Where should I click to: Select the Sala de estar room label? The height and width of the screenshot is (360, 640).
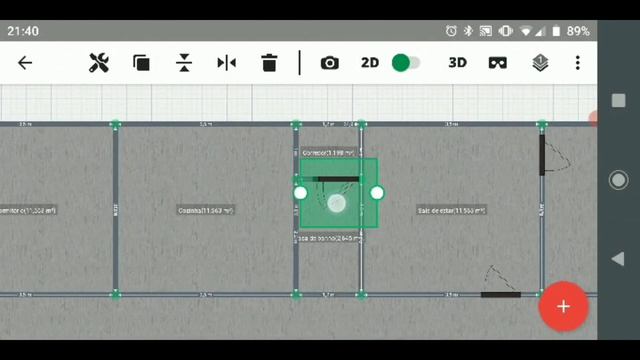click(451, 211)
